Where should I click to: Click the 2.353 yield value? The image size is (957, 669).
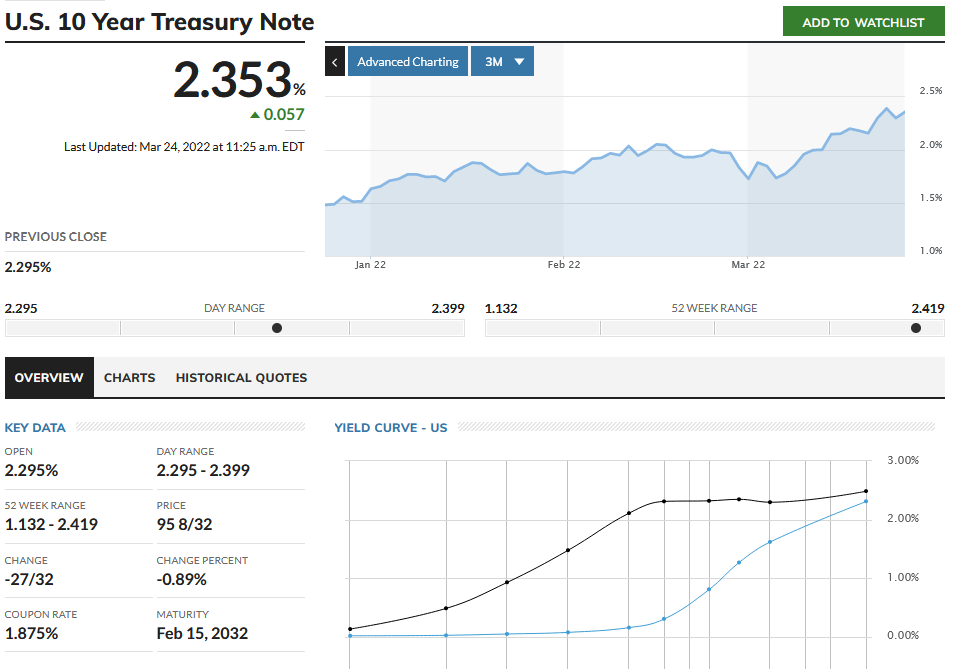233,79
